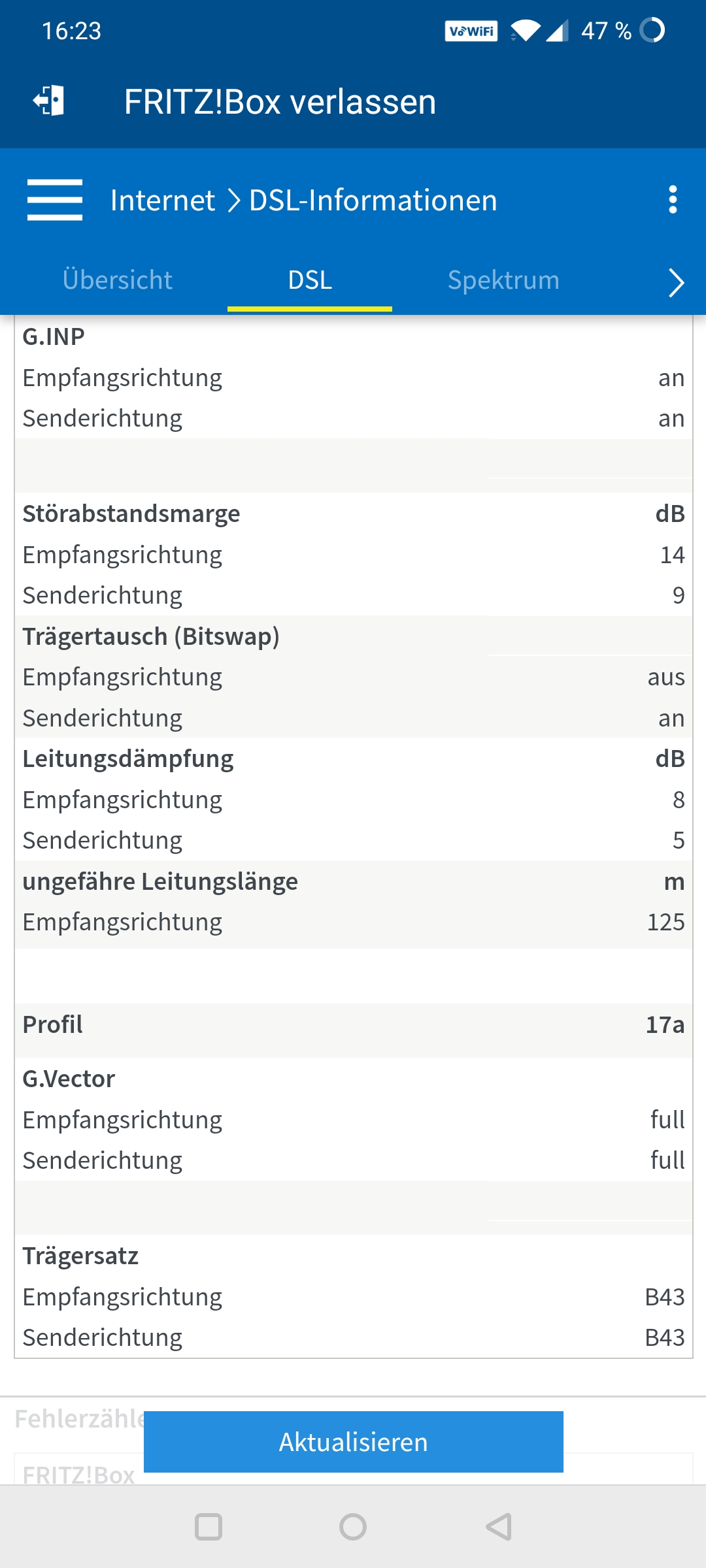Tap the clock showing 16:23

tap(72, 29)
